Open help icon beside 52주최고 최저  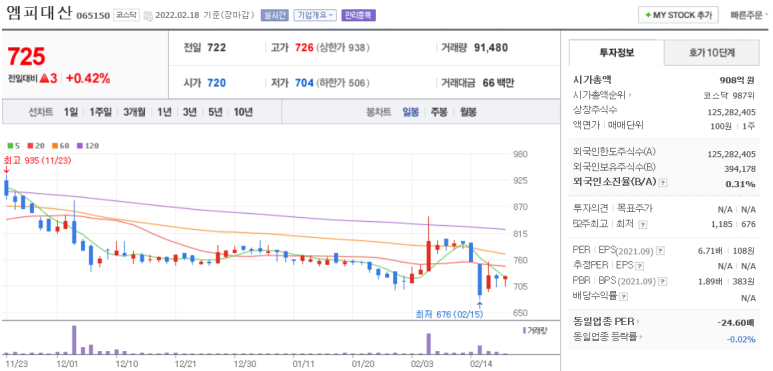pos(642,225)
